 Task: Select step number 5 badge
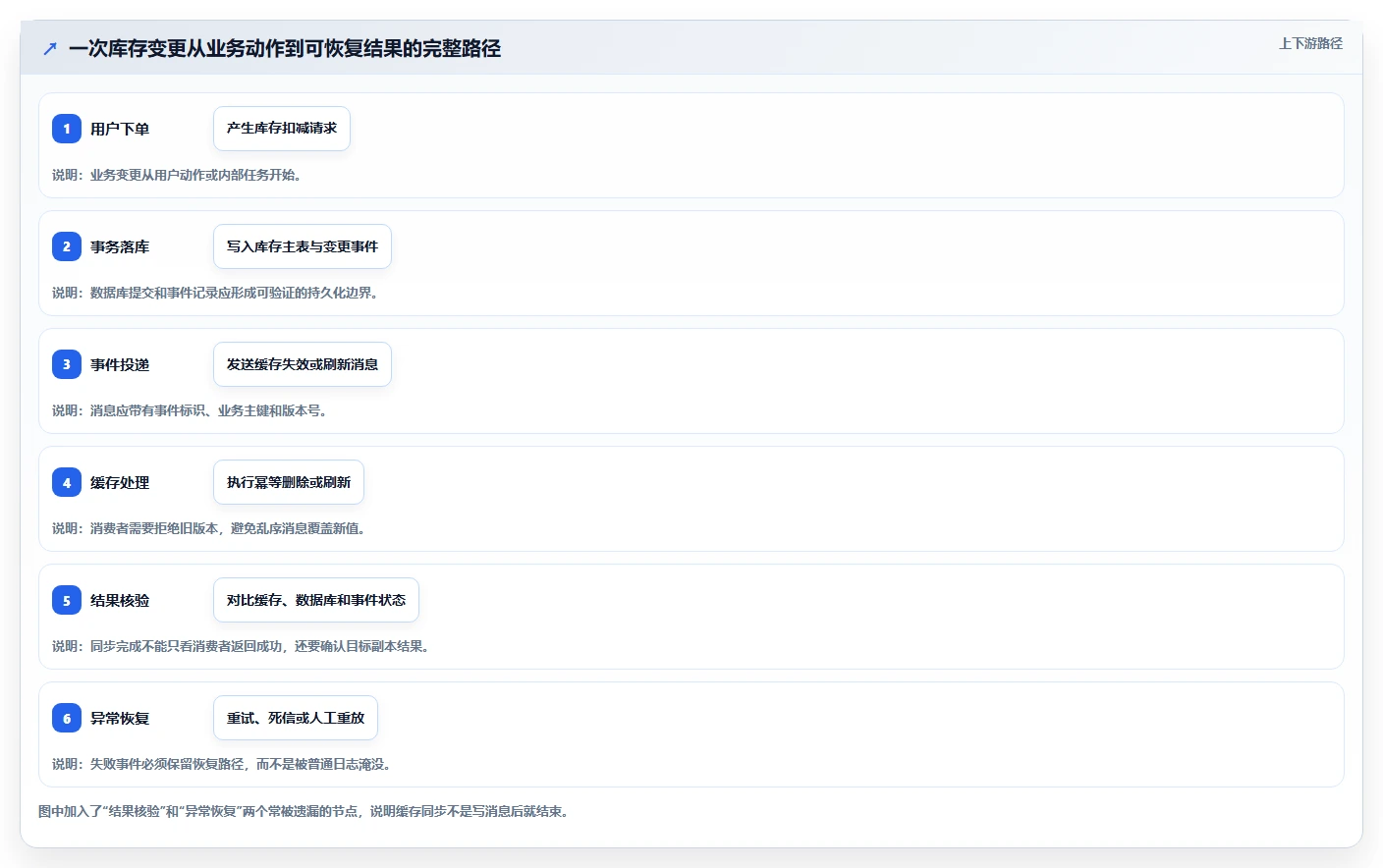pos(67,600)
